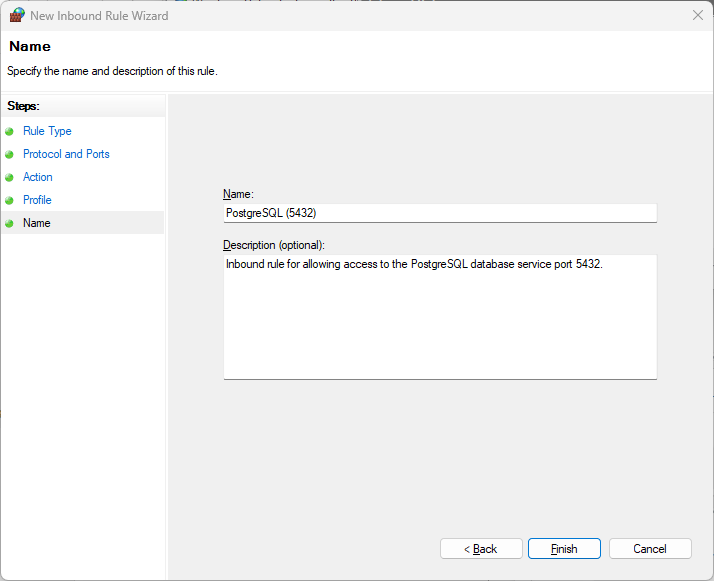Click the green bullet beside Rule Type
This screenshot has width=714, height=581.
point(9,132)
